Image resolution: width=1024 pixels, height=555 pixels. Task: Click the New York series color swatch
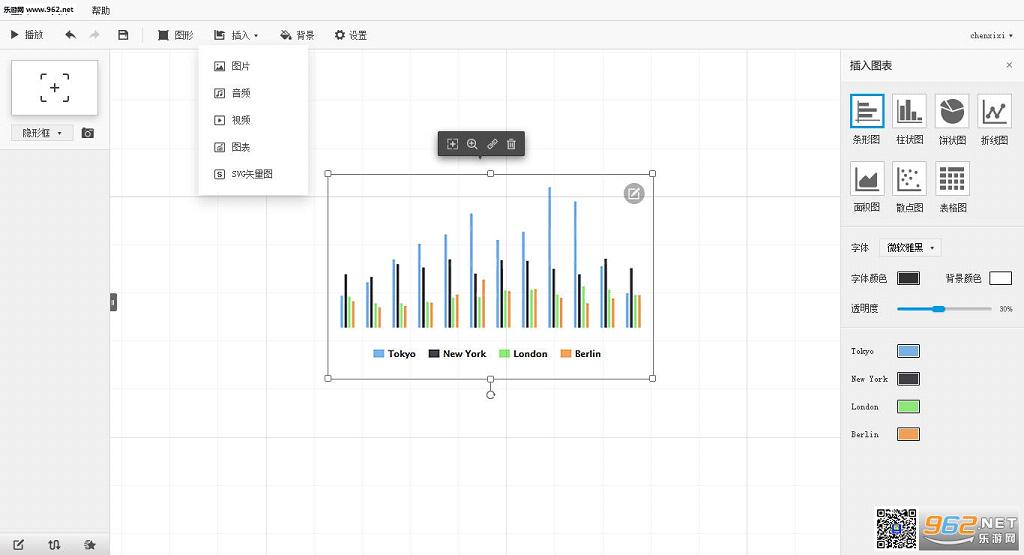(x=908, y=379)
